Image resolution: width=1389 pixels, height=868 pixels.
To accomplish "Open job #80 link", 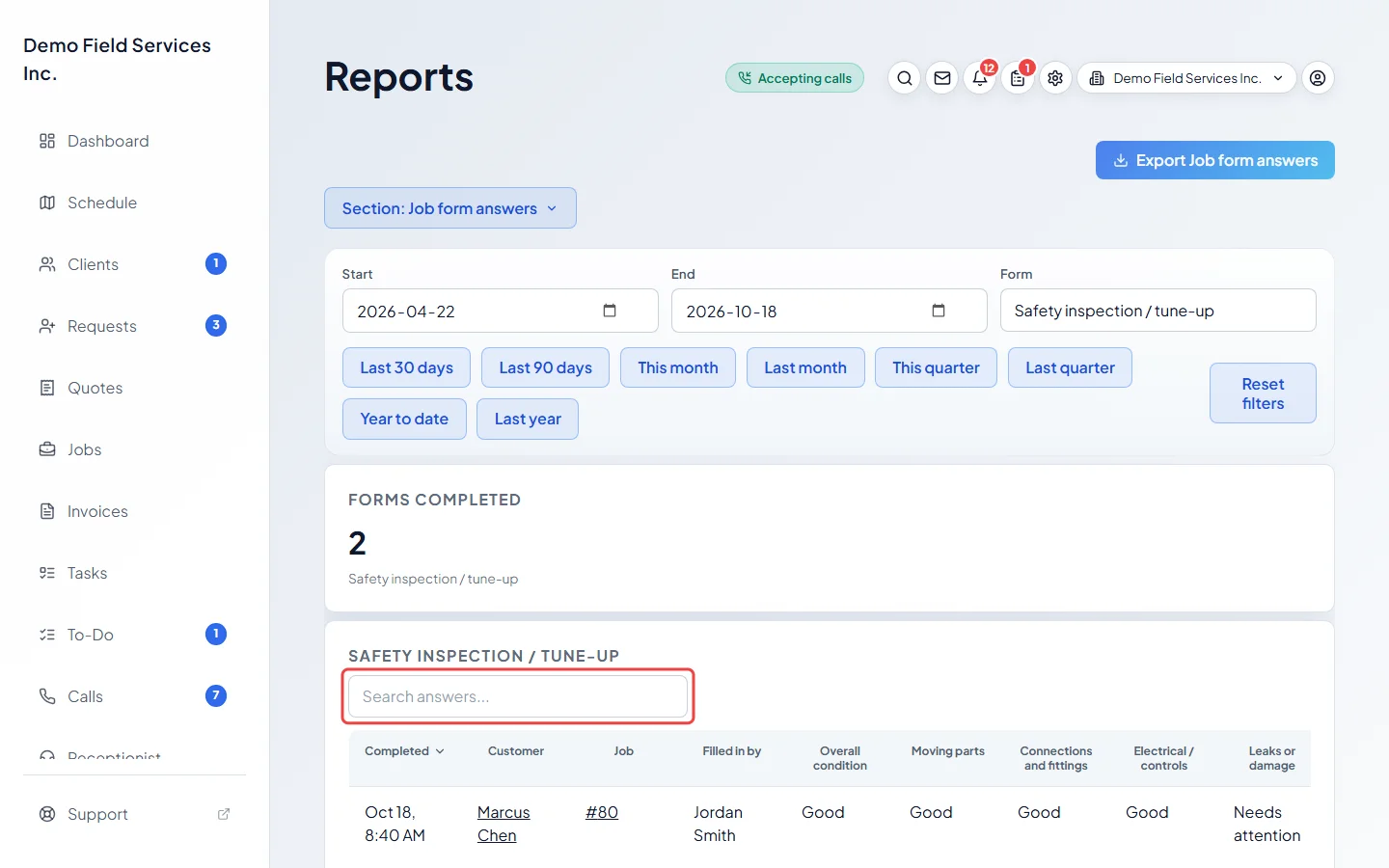I will tap(602, 812).
